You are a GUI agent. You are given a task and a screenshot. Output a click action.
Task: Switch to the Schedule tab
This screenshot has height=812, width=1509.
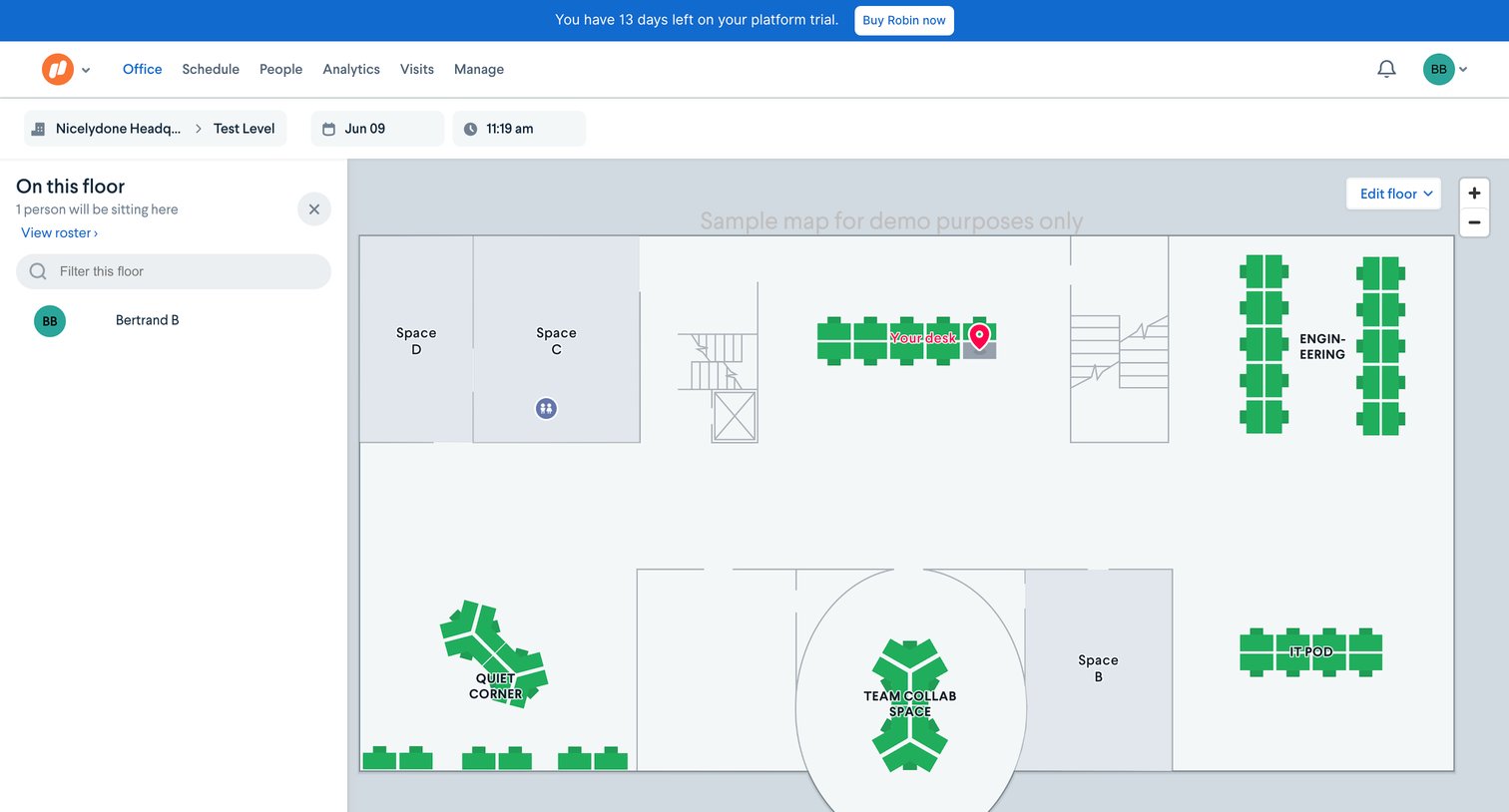coord(211,69)
